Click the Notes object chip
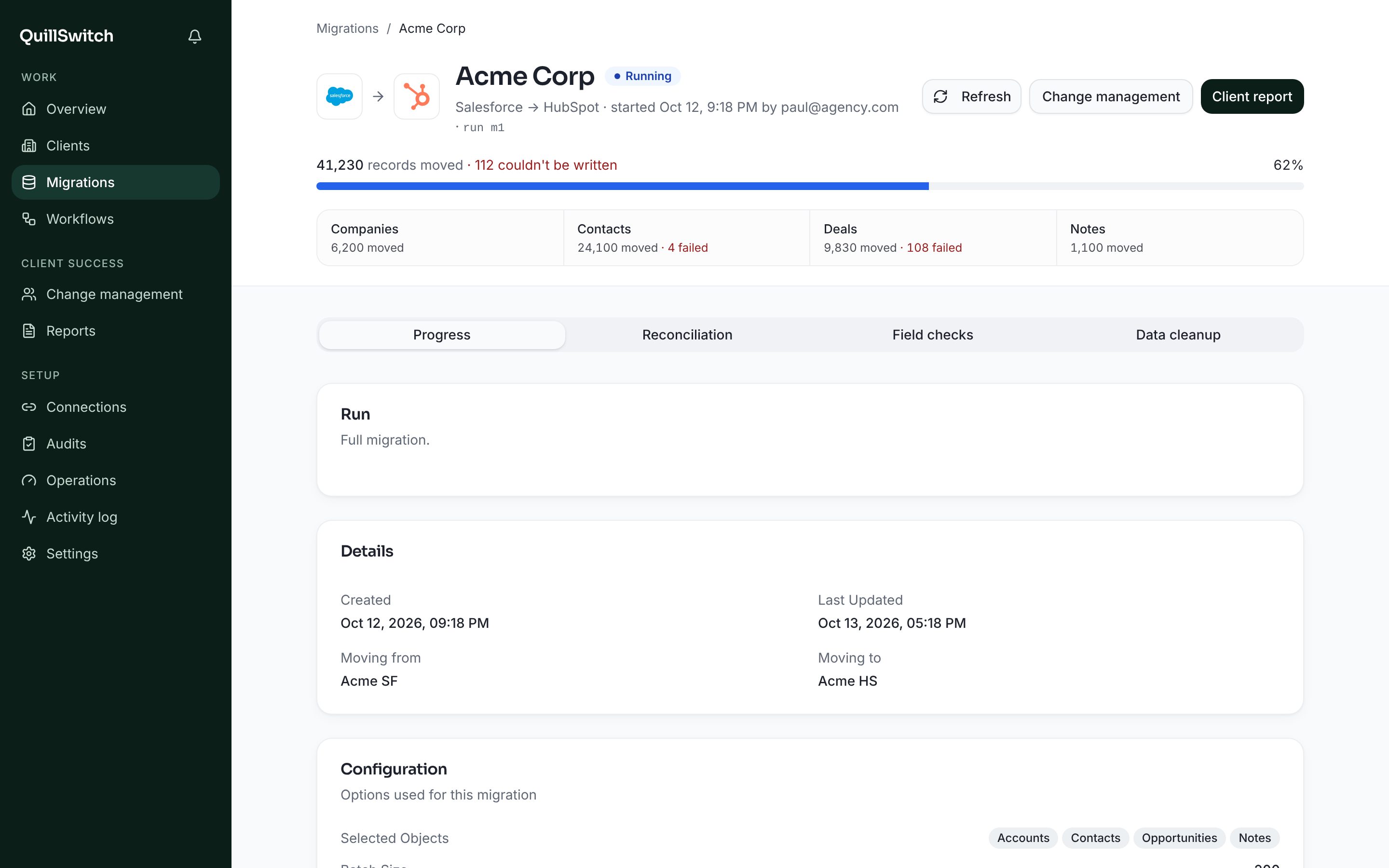Viewport: 1389px width, 868px height. click(x=1254, y=838)
